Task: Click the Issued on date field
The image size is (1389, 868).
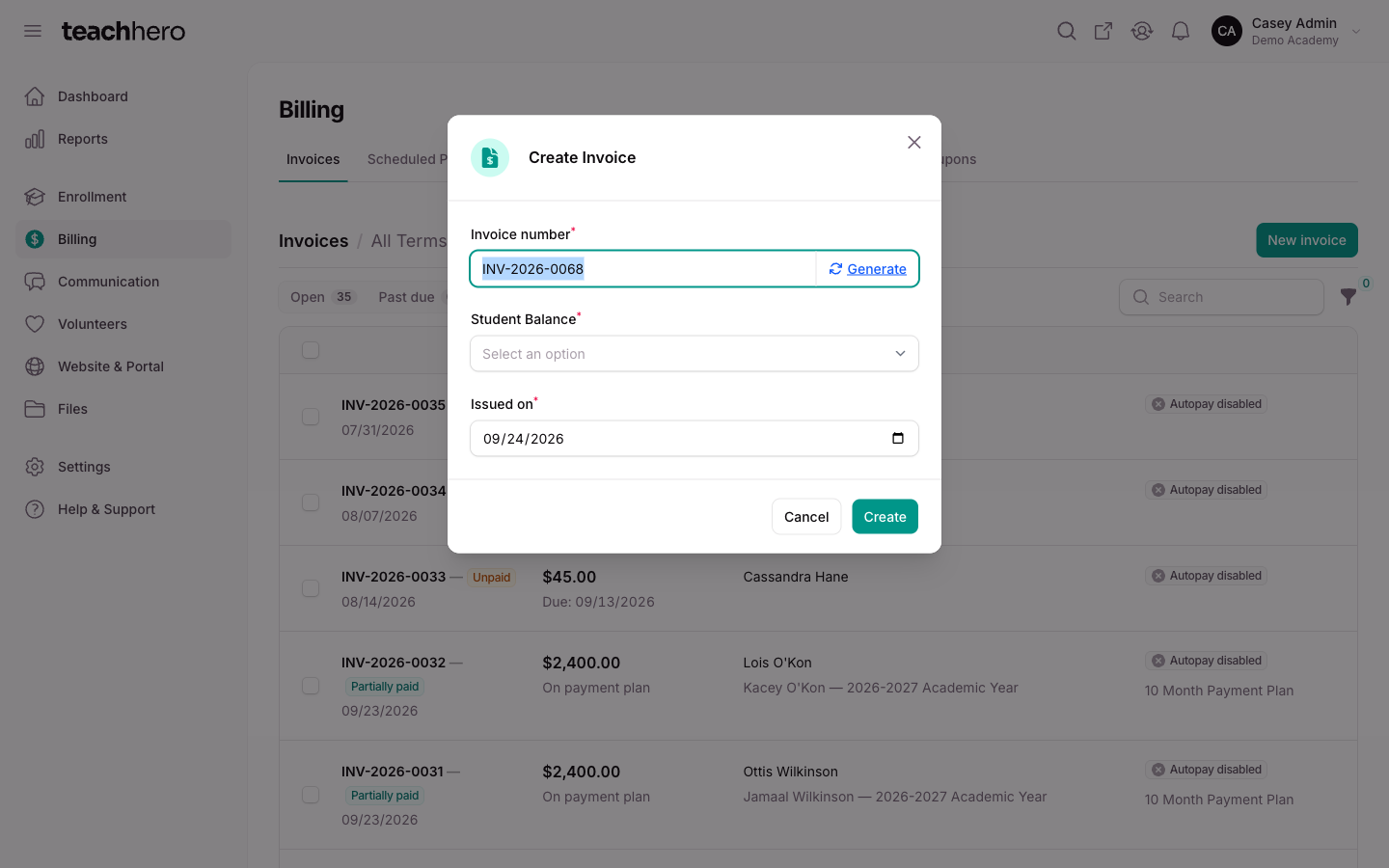Action: (694, 439)
